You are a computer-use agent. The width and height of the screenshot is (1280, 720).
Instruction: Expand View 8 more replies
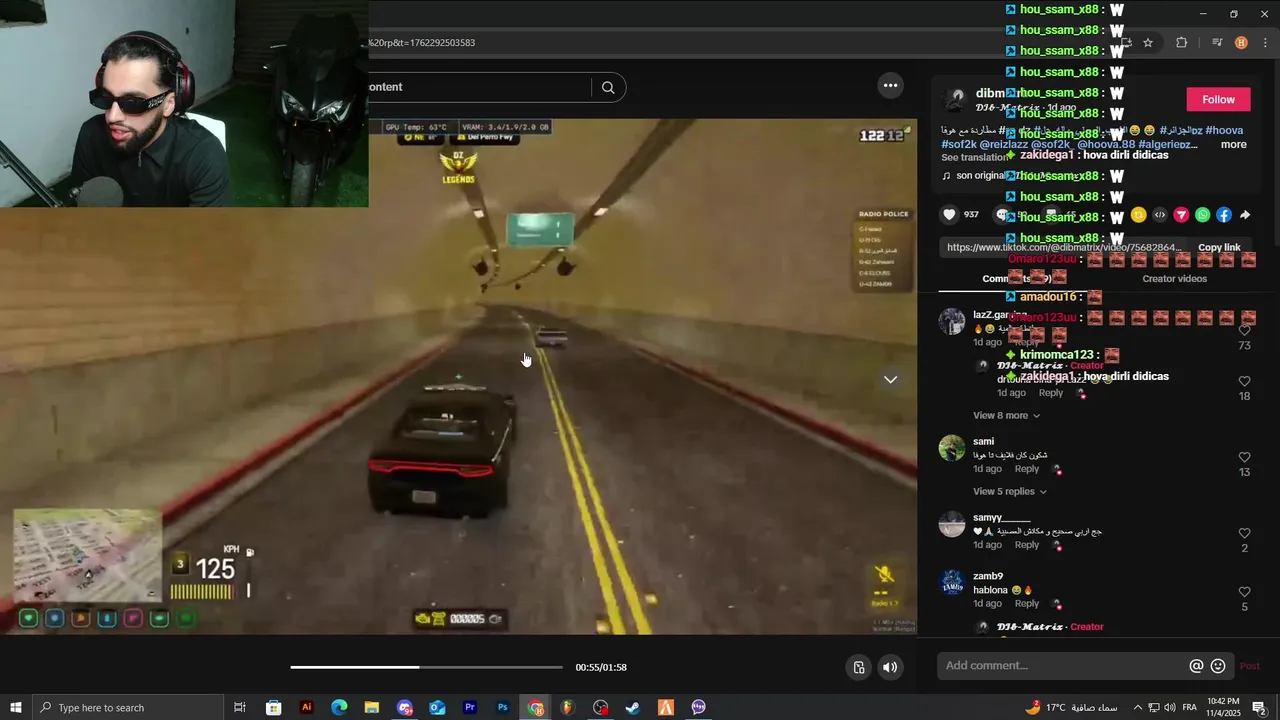tap(1006, 416)
